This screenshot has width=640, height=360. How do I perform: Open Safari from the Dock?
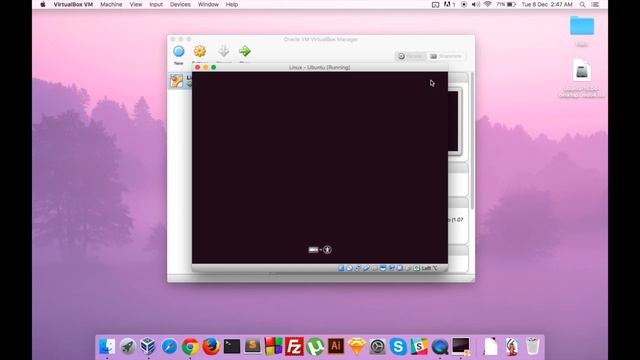[169, 347]
